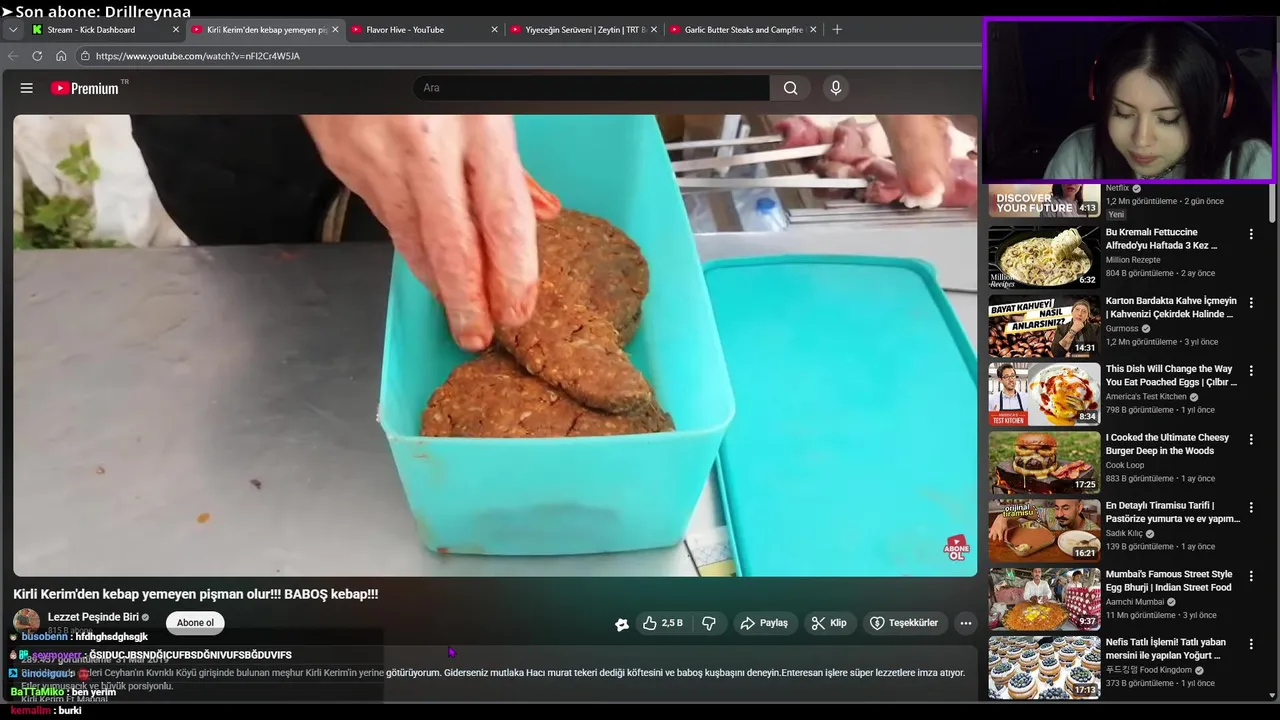This screenshot has height=720, width=1280.
Task: Click the Abone Ol watermark in video
Action: point(957,548)
